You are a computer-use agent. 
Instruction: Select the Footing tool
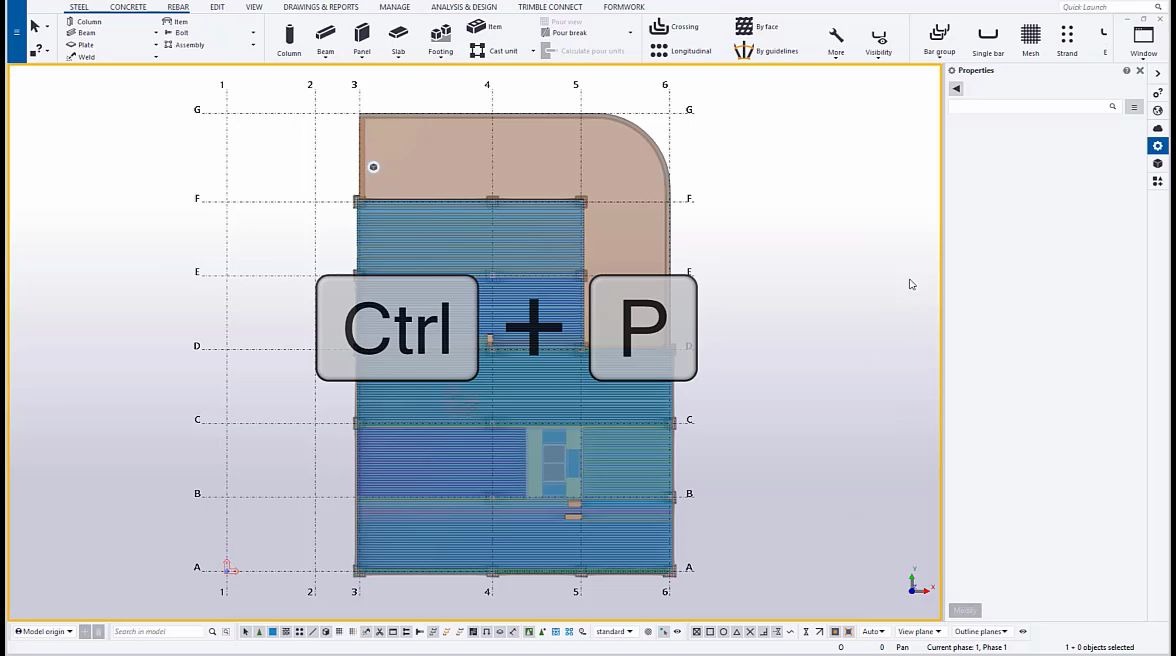coord(440,39)
